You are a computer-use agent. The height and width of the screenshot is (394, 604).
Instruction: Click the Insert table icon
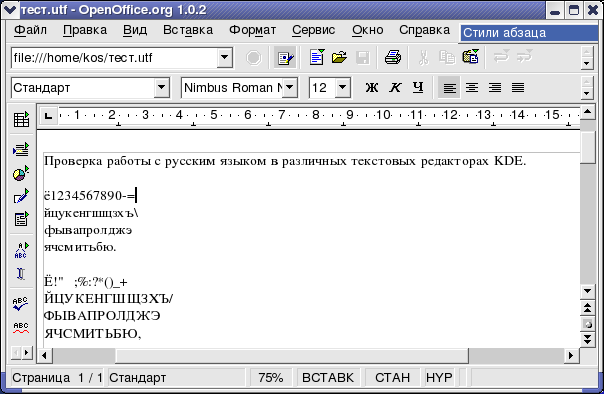[21, 119]
